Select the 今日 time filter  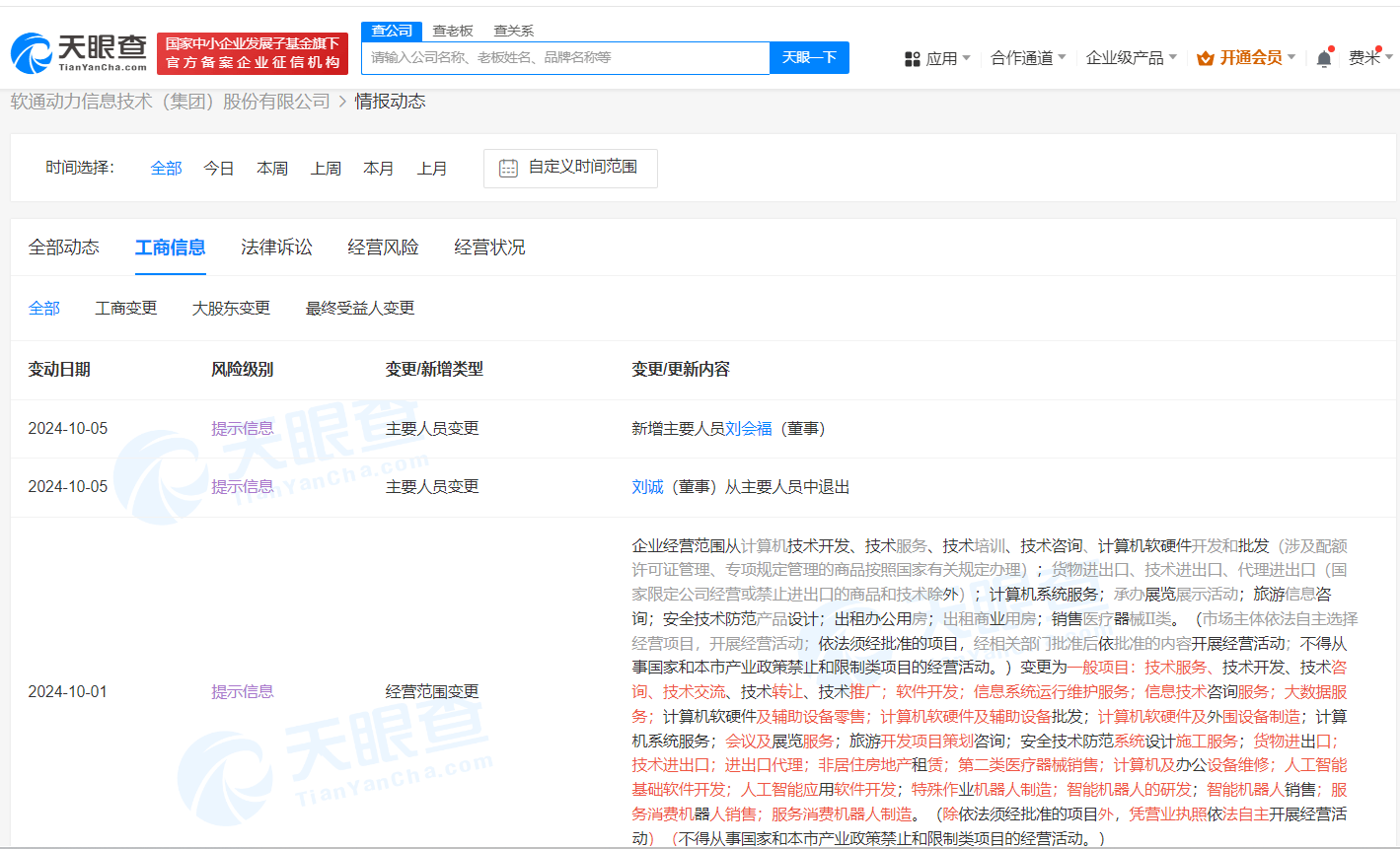[219, 169]
